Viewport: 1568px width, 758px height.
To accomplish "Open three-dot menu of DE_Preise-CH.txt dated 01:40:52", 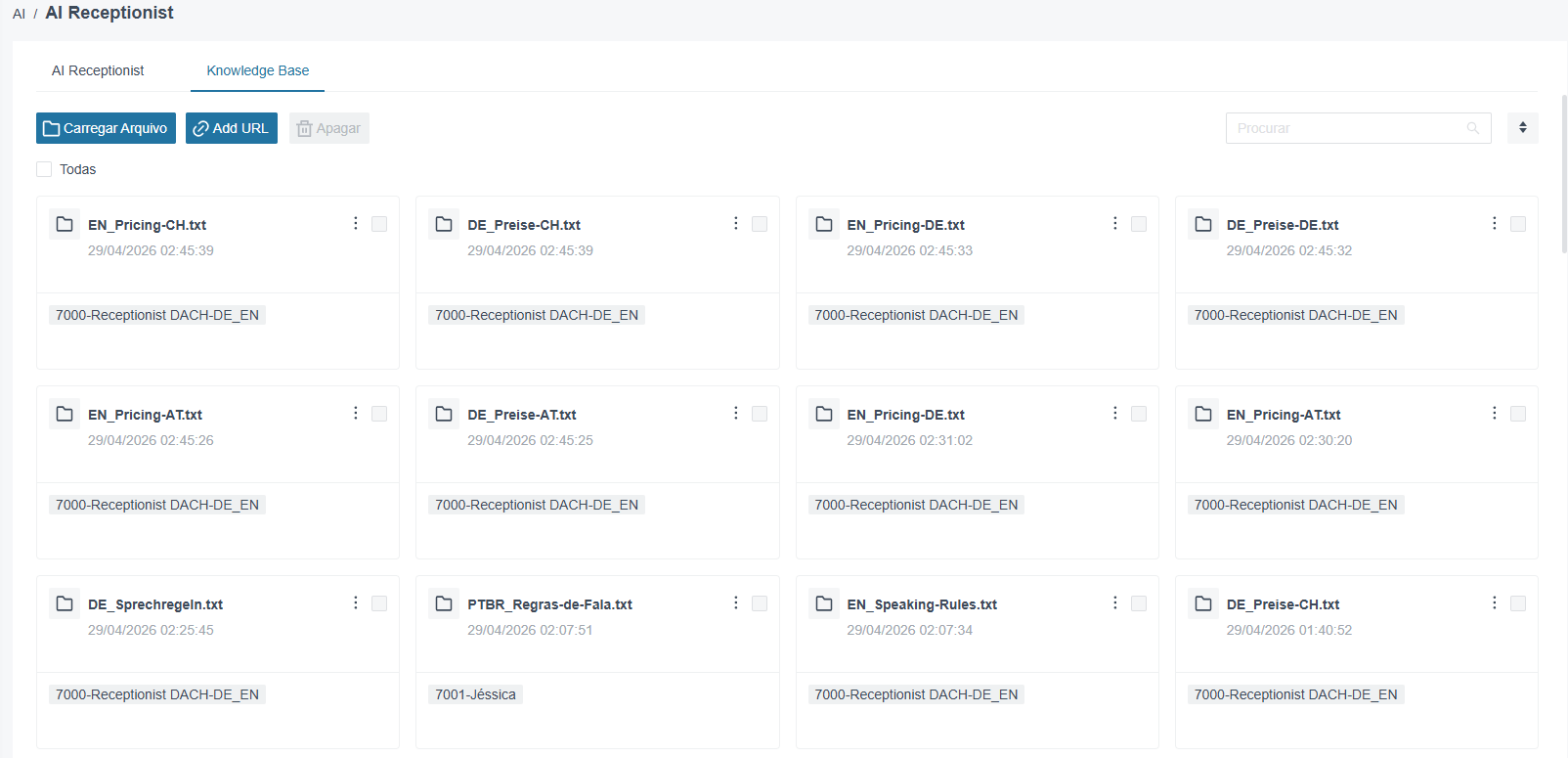I will point(1495,602).
